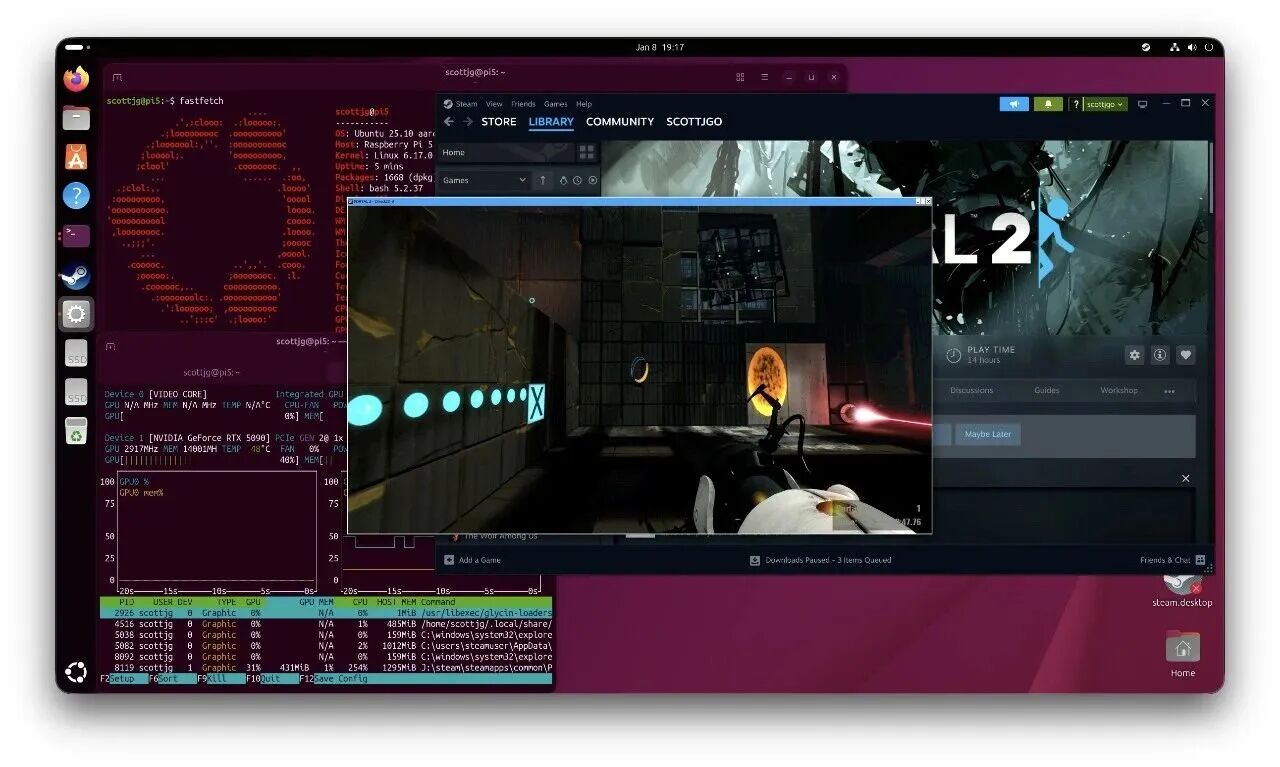
Task: Open Portal 2 Discussions tab
Action: [x=971, y=391]
